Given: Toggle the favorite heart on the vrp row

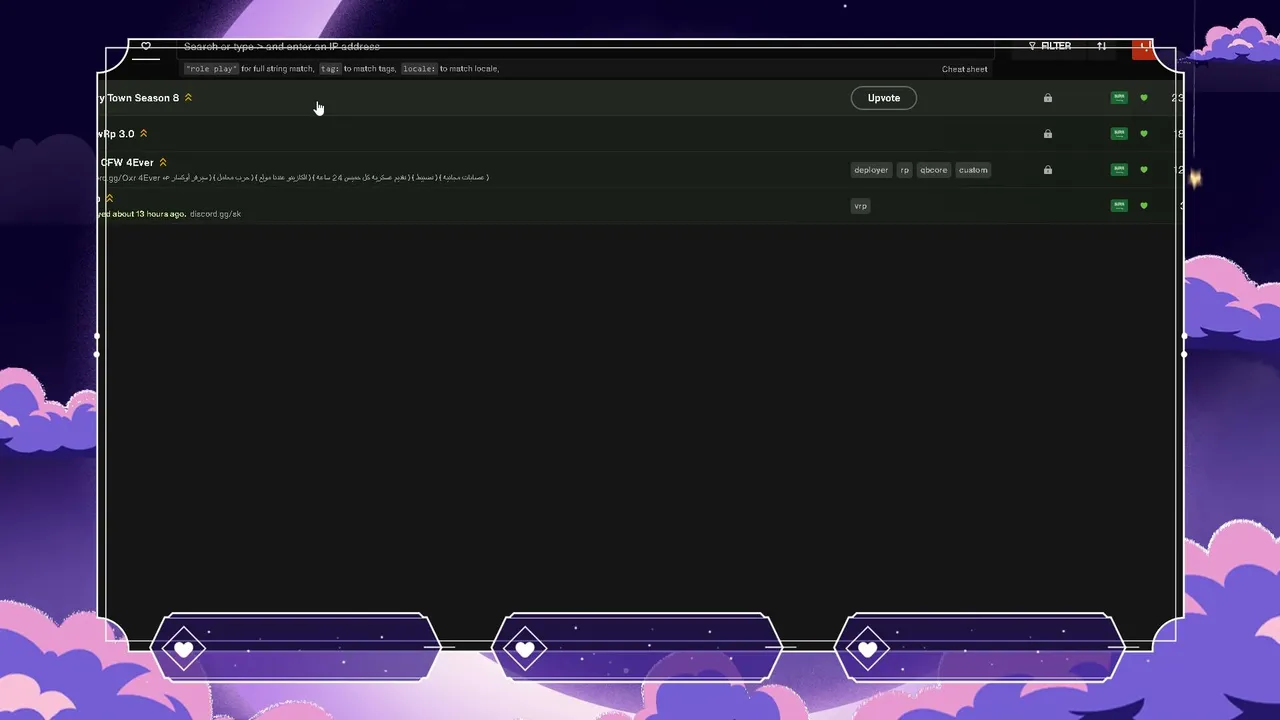Looking at the screenshot, I should [x=1144, y=206].
